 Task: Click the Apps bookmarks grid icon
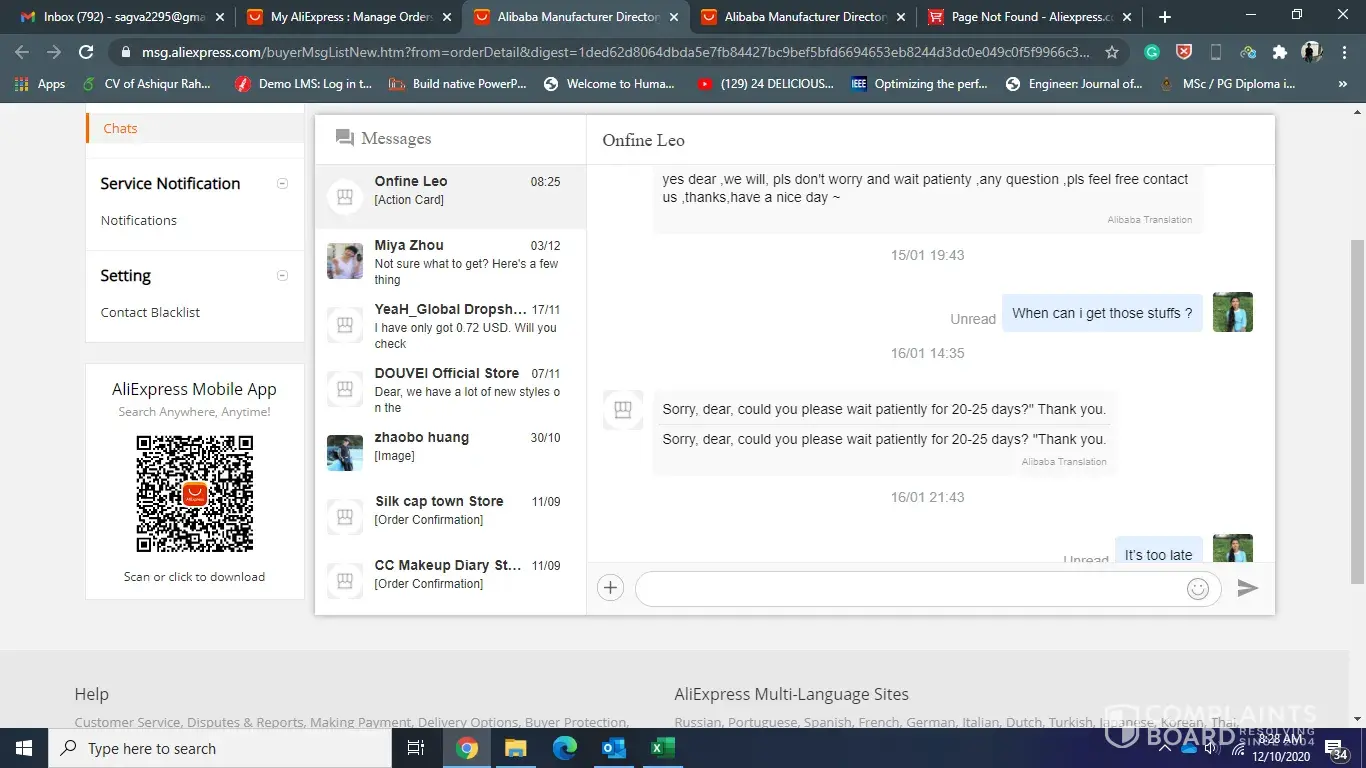pyautogui.click(x=22, y=84)
